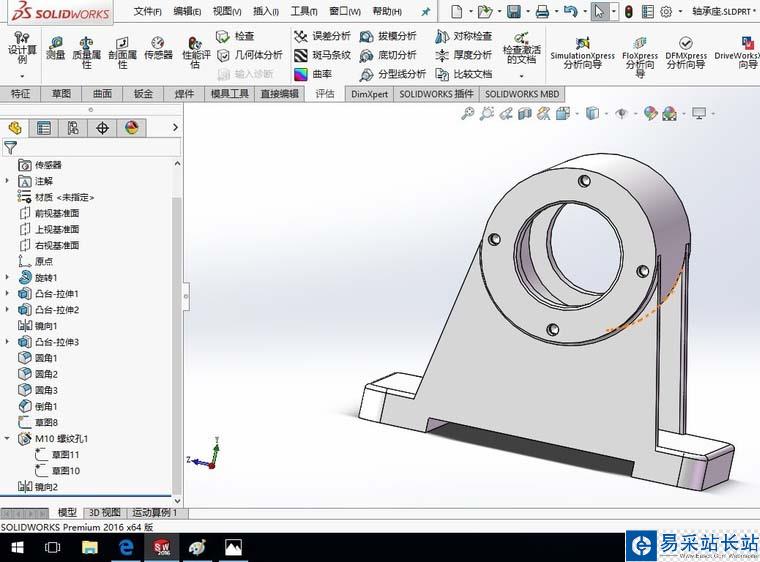Open Microsoft Edge from the taskbar

coord(127,547)
